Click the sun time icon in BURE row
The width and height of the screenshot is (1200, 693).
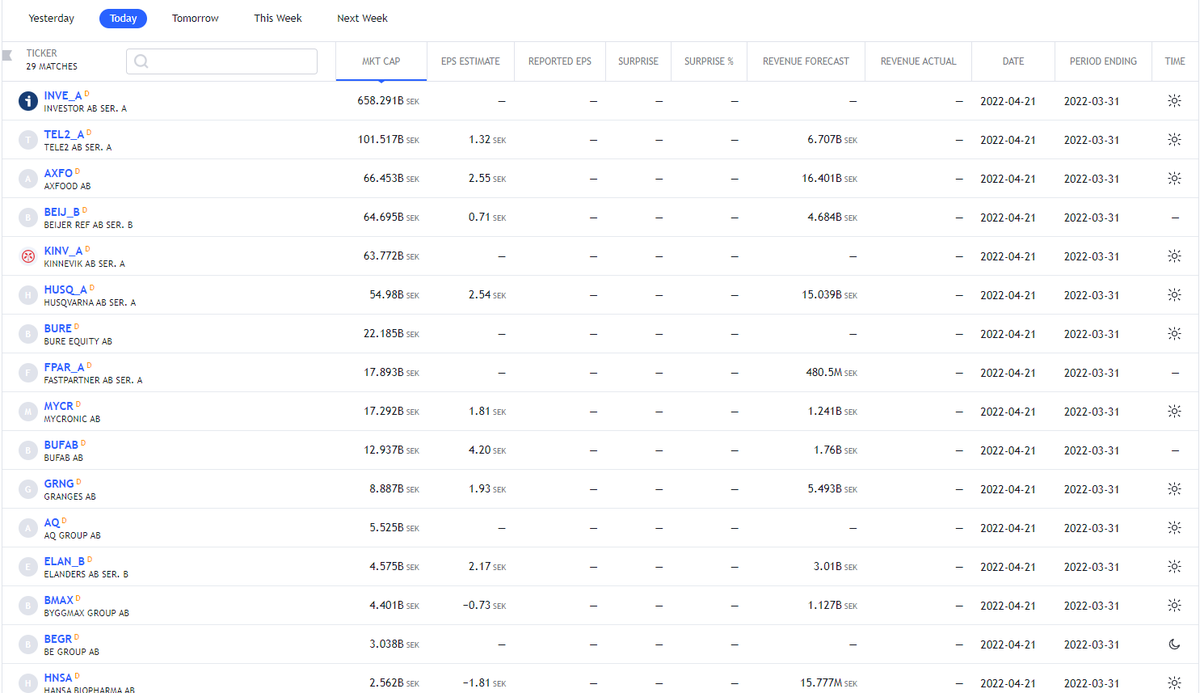click(1175, 334)
